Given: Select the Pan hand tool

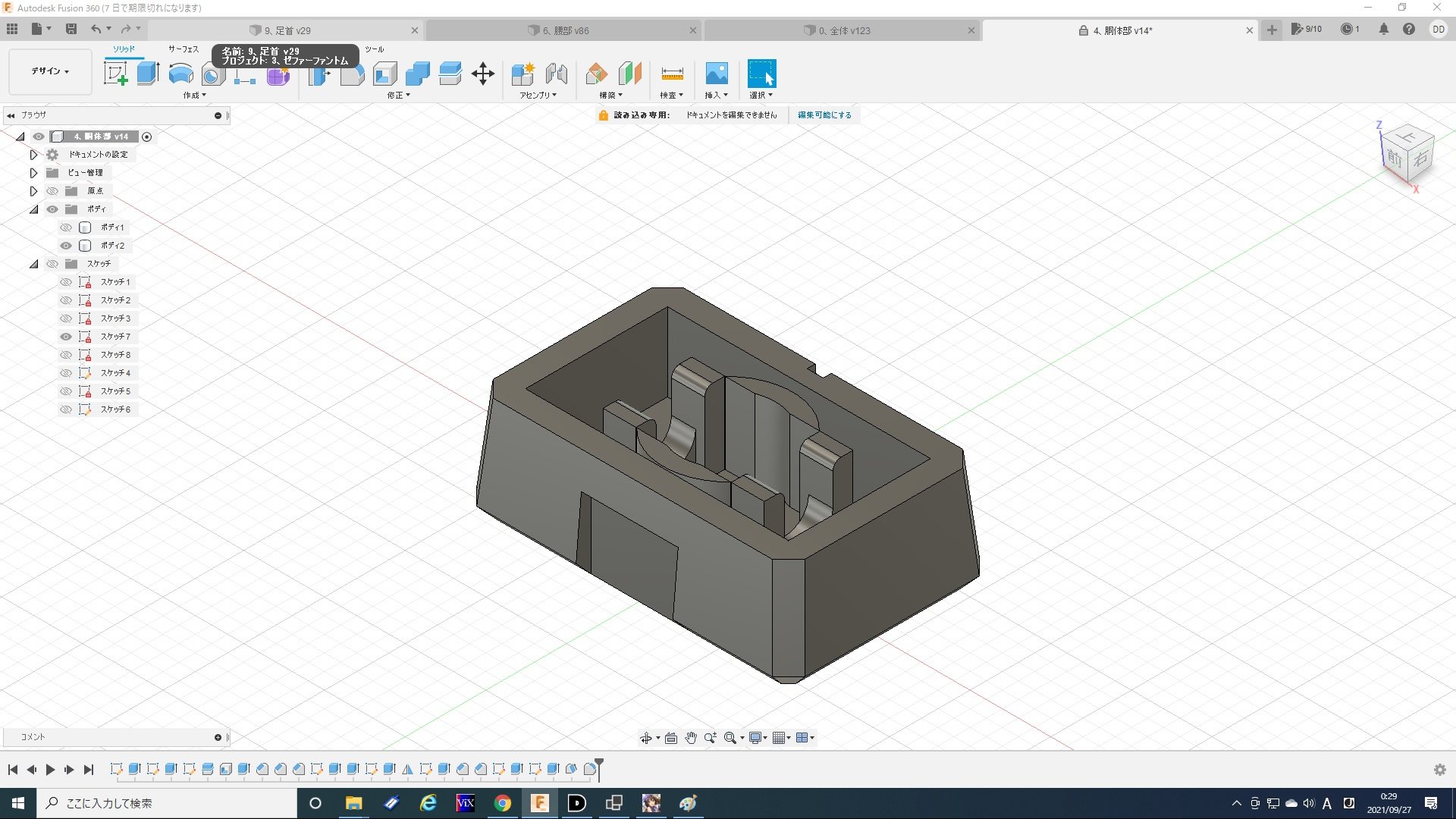Looking at the screenshot, I should pyautogui.click(x=690, y=738).
